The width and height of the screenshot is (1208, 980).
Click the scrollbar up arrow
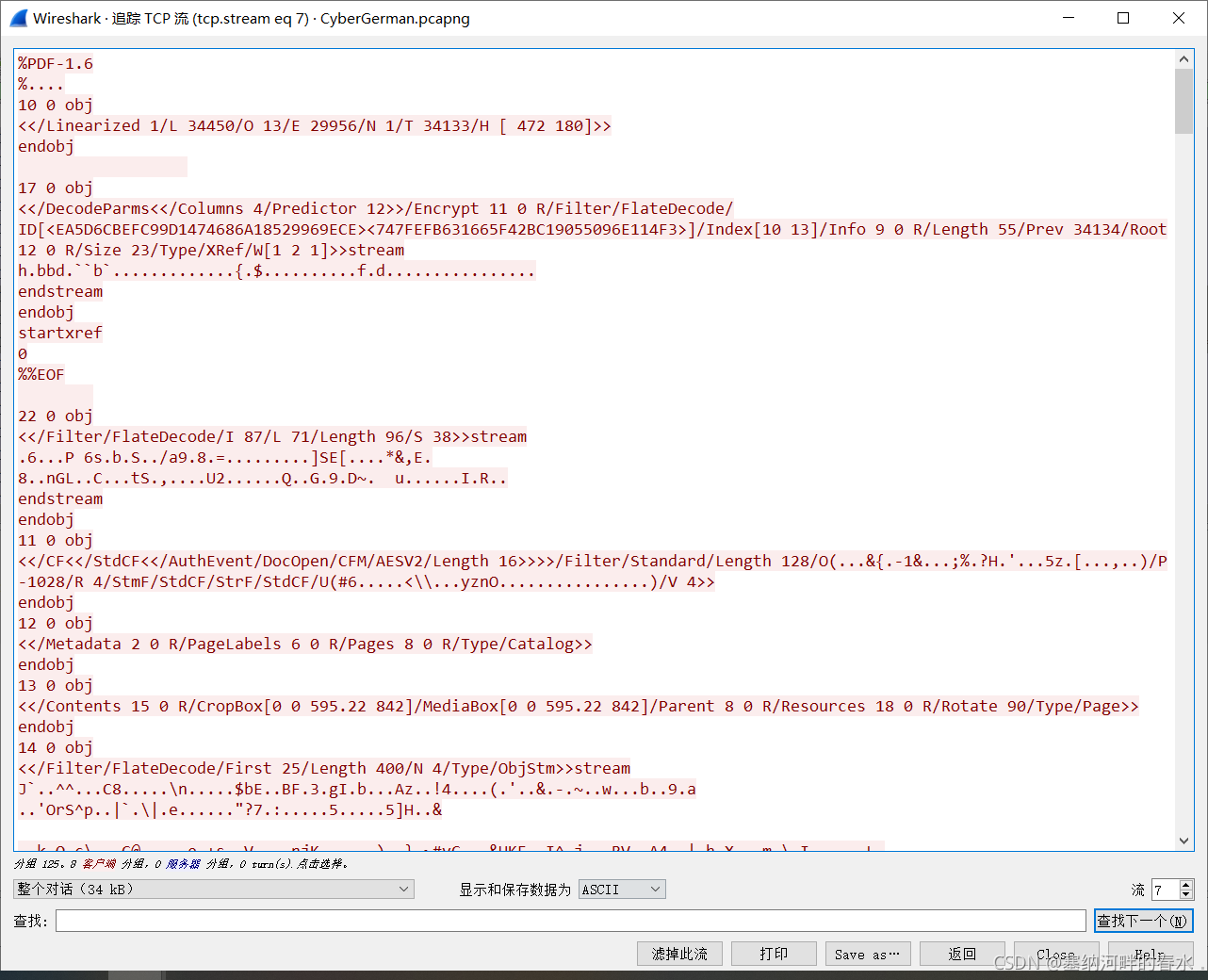click(1184, 59)
